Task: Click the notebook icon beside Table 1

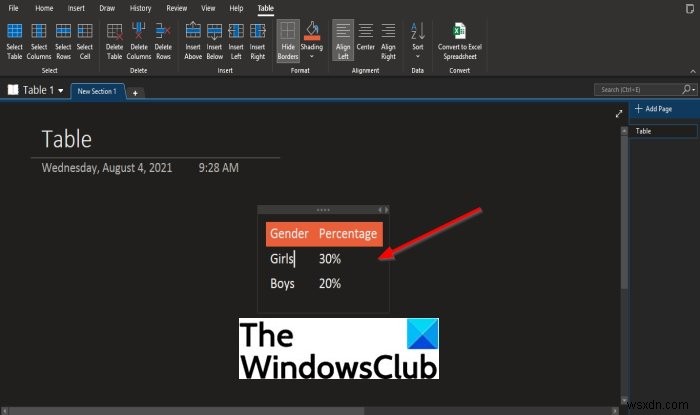Action: (x=13, y=90)
